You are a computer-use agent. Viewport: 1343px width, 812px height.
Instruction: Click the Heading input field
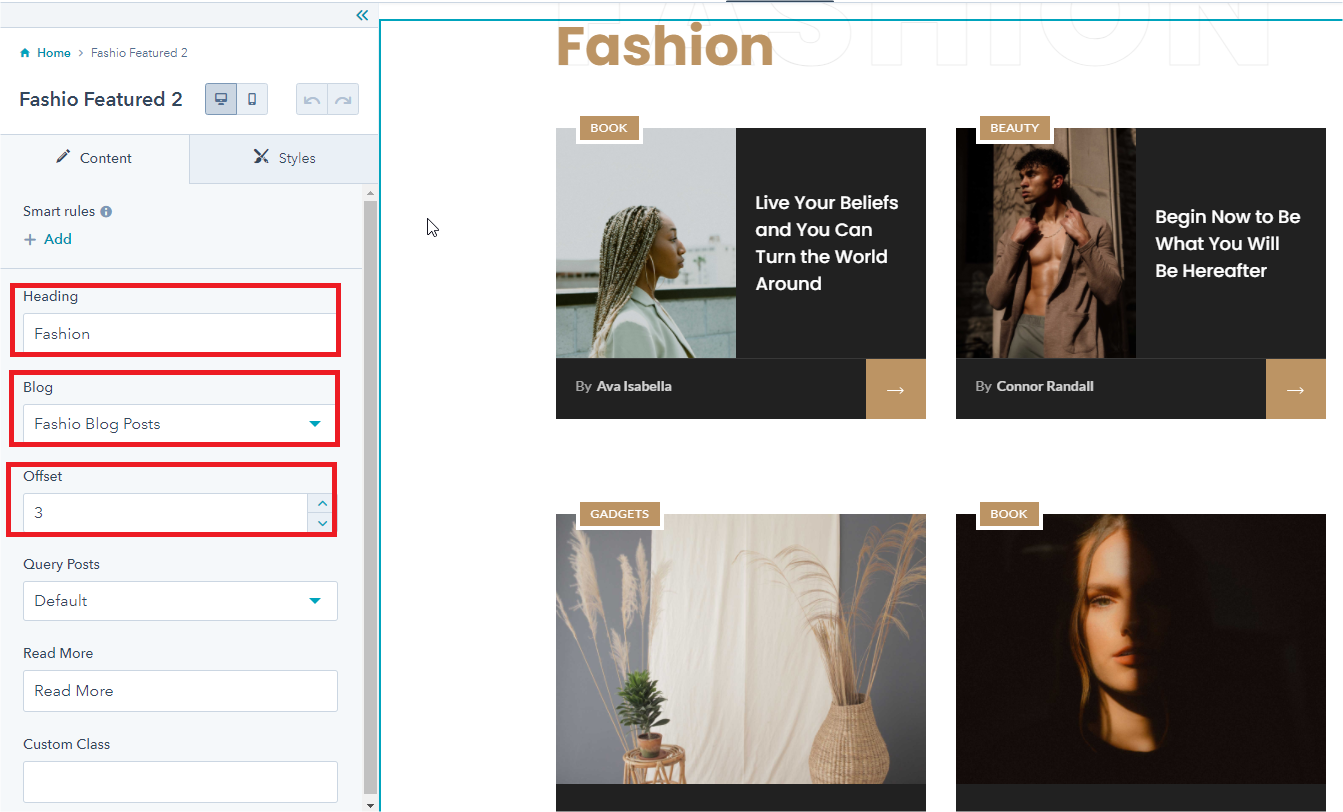pos(180,333)
